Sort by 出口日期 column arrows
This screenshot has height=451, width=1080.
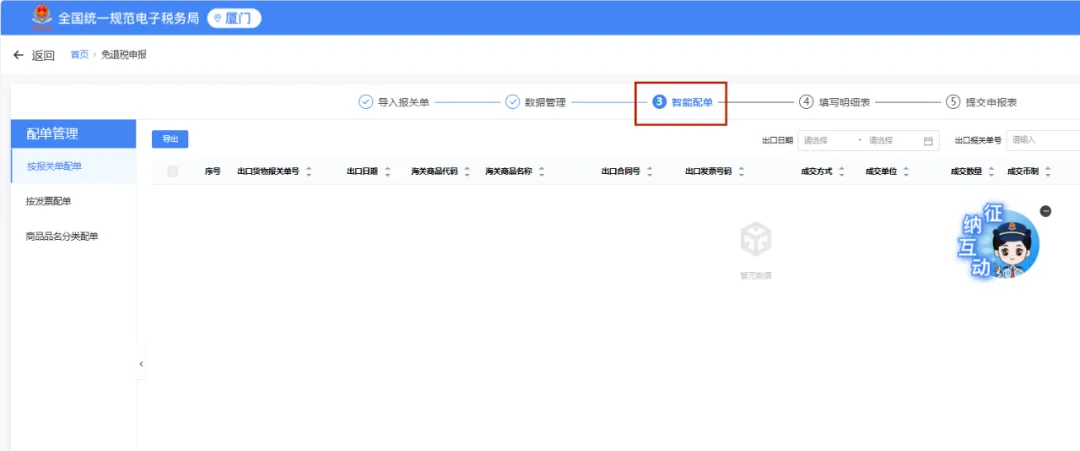(388, 172)
